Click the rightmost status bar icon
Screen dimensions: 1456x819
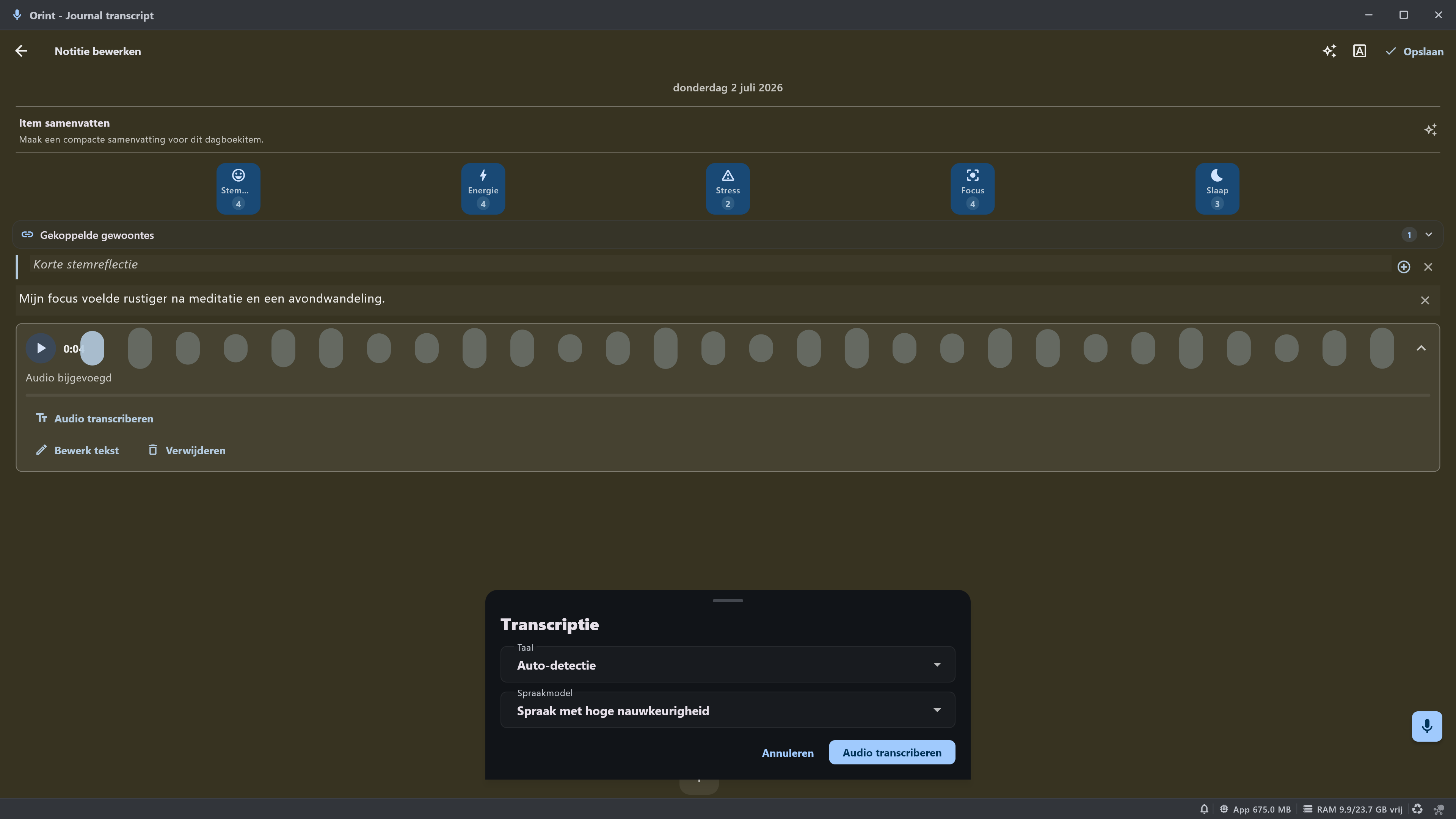click(1439, 810)
